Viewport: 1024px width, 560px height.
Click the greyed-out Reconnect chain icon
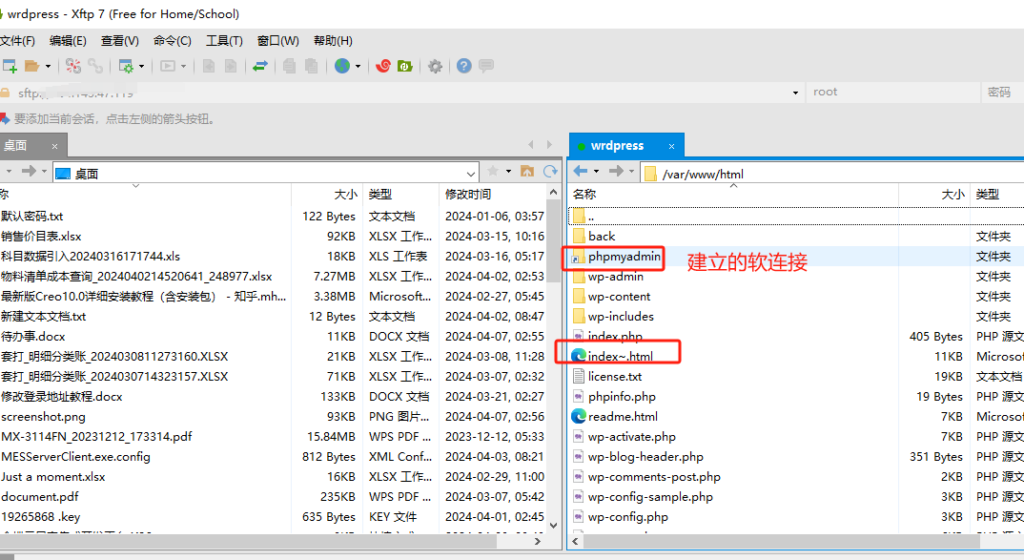(95, 66)
